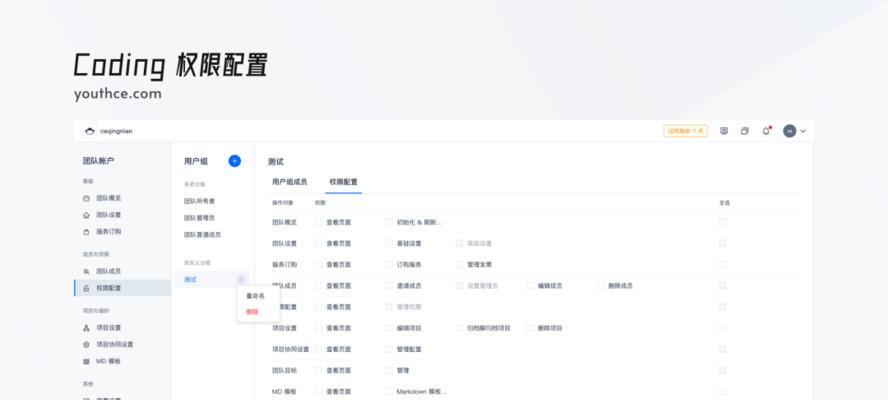Open 团队成员 via its people icon

click(x=86, y=272)
